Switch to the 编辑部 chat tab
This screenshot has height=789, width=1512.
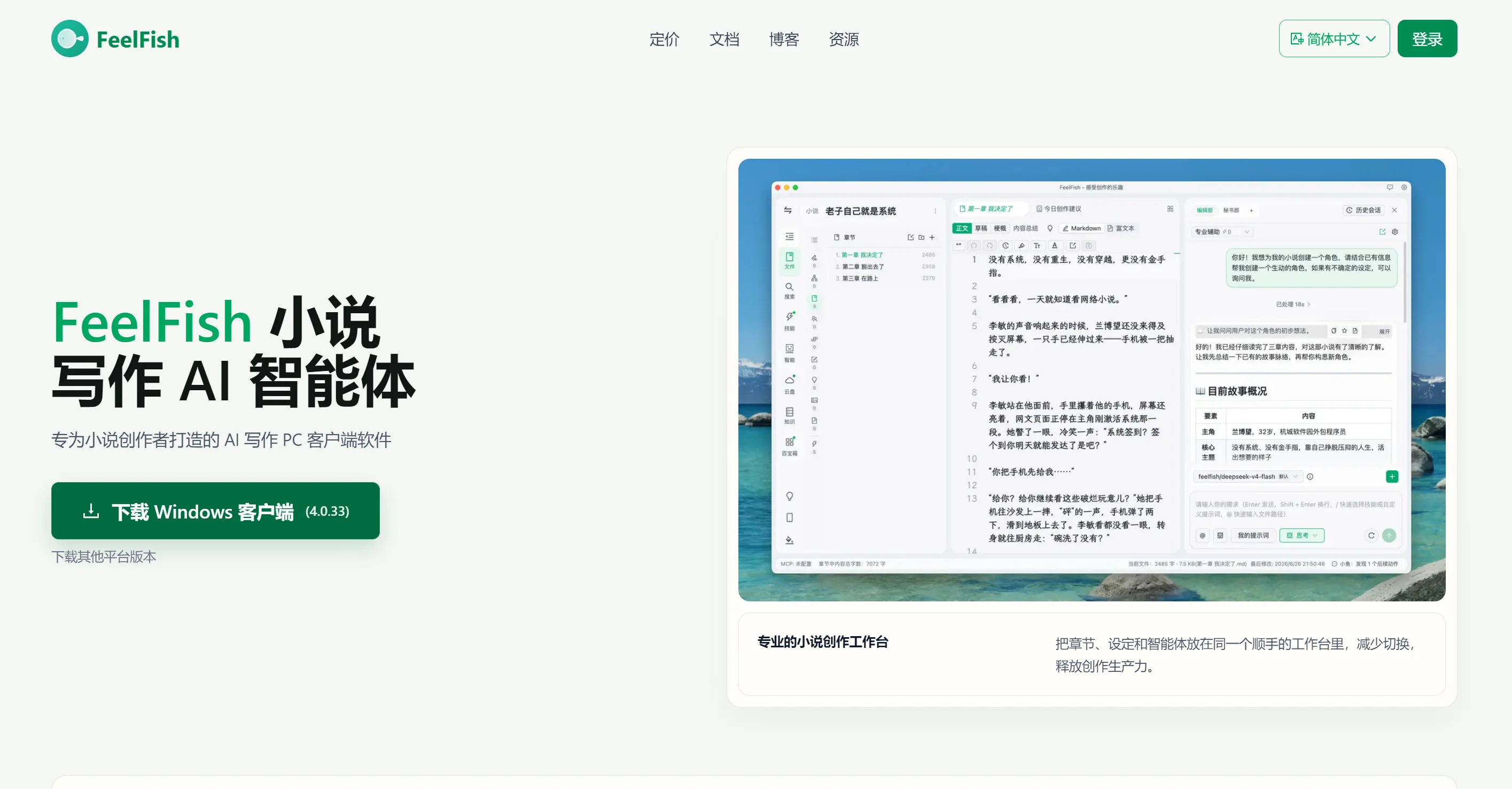tap(1205, 210)
